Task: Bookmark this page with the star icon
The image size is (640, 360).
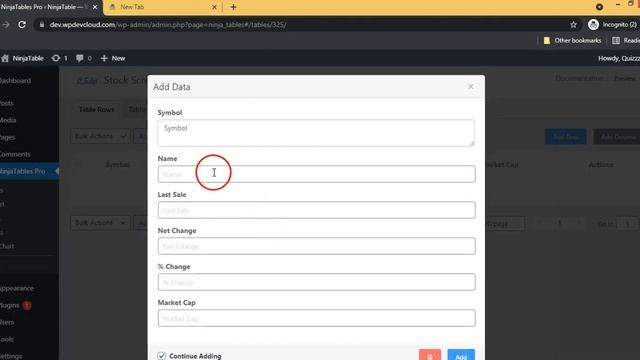Action: [x=573, y=25]
